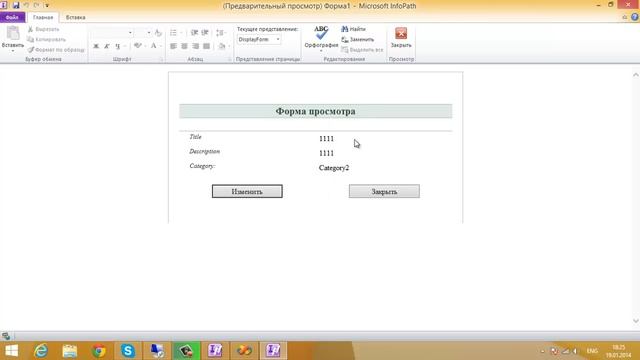The width and height of the screenshot is (640, 360).
Task: Open File Explorer from taskbar
Action: (70, 351)
